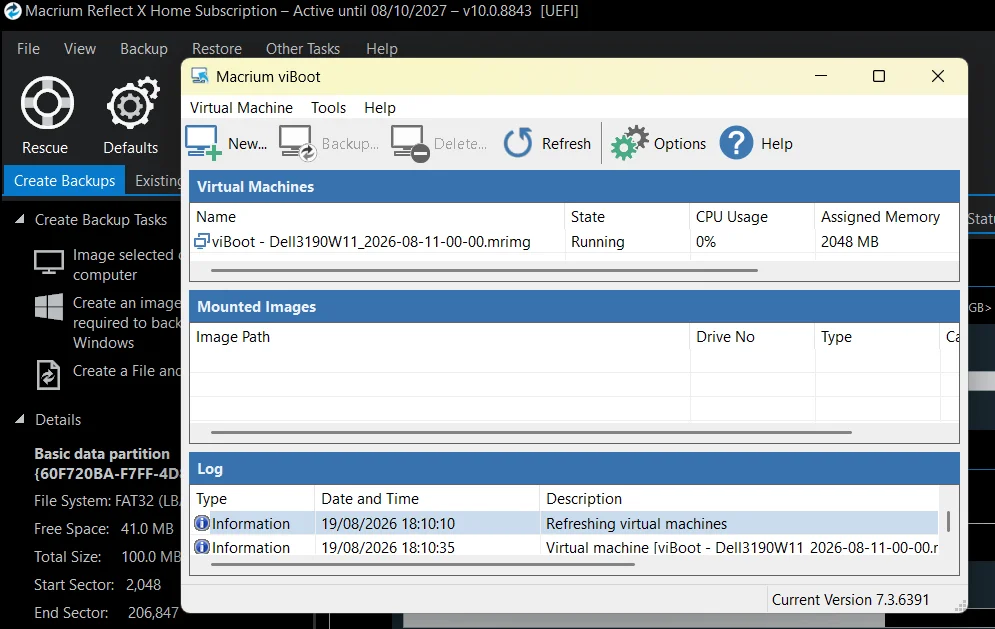Image resolution: width=995 pixels, height=629 pixels.
Task: Click the Options button label
Action: [680, 143]
